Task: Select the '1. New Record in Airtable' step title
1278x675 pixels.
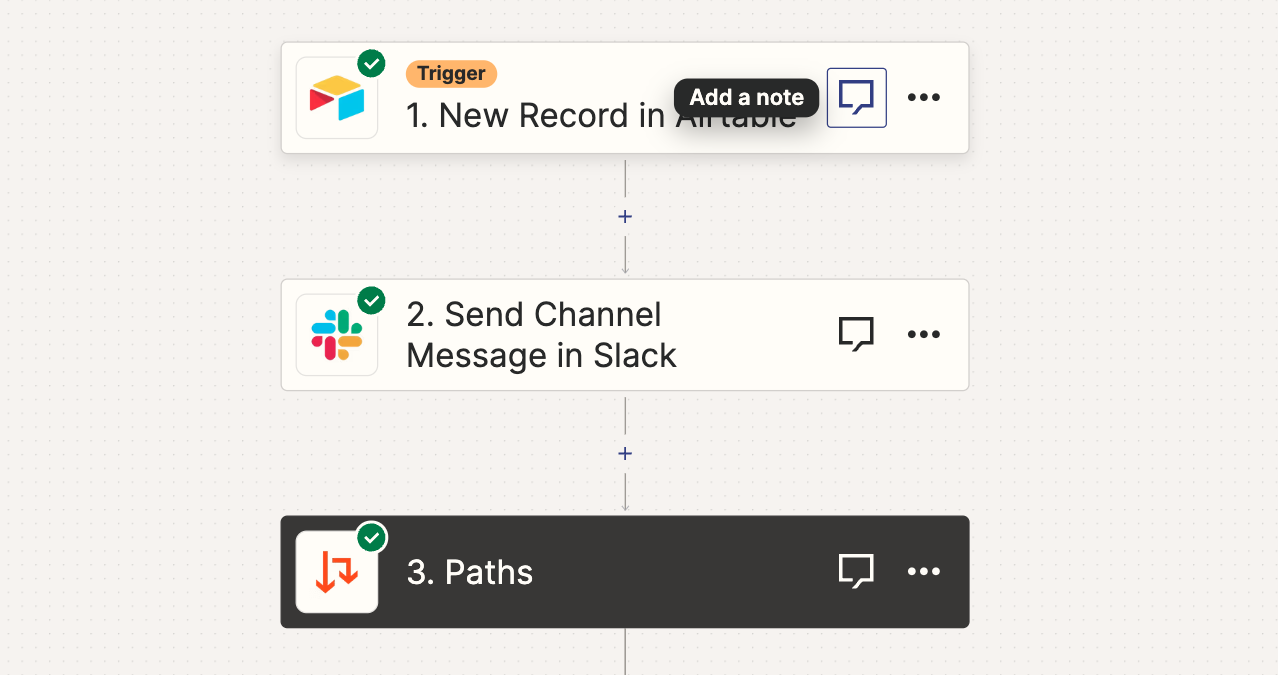Action: [601, 116]
